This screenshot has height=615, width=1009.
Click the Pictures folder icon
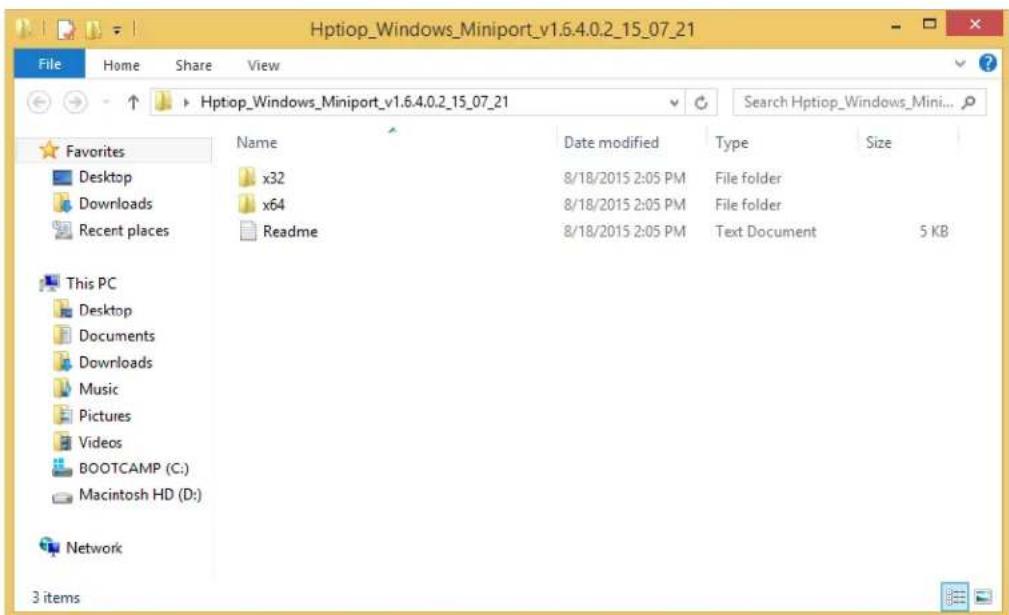click(x=62, y=415)
